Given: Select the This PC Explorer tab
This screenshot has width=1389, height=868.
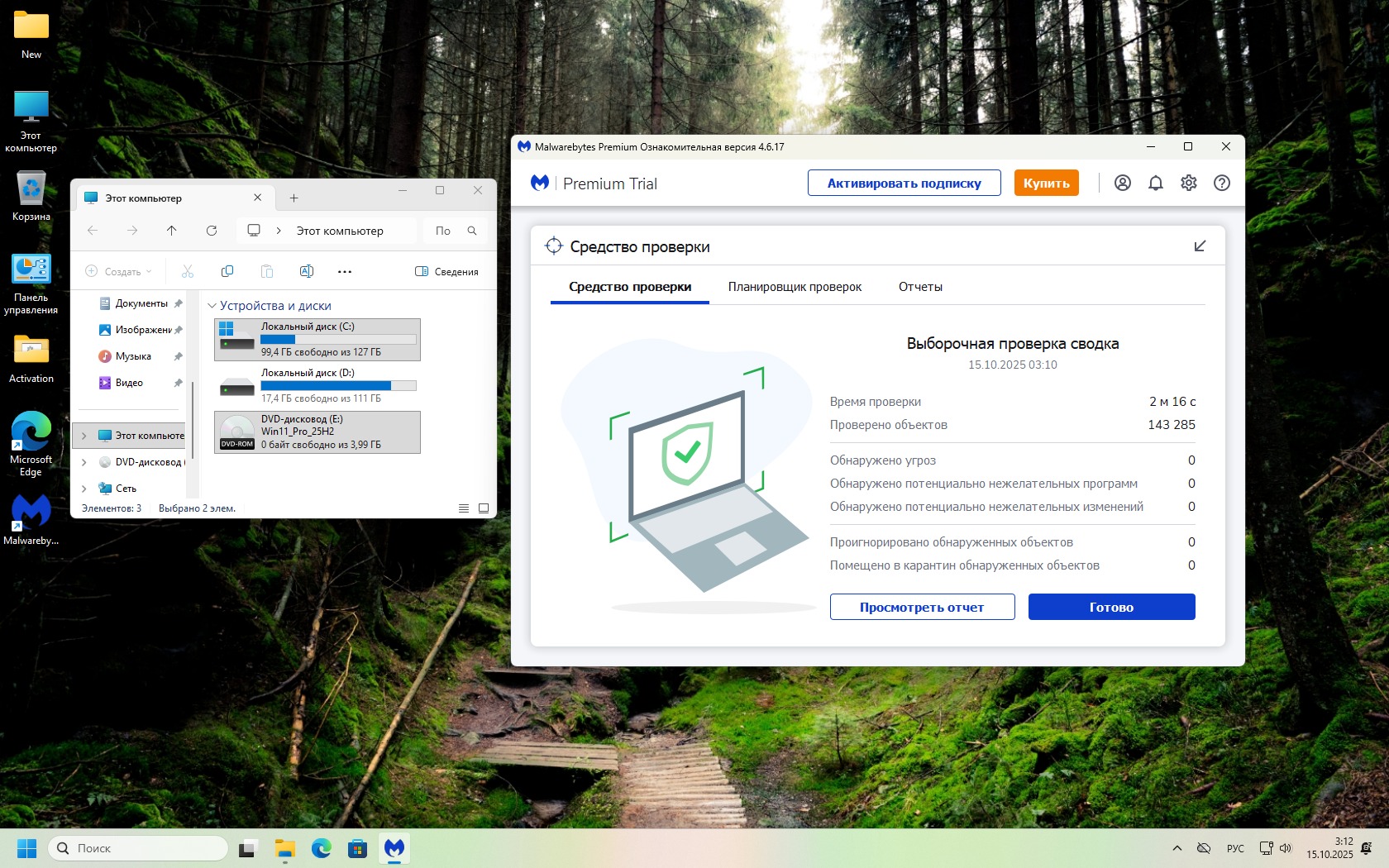Looking at the screenshot, I should coord(174,198).
